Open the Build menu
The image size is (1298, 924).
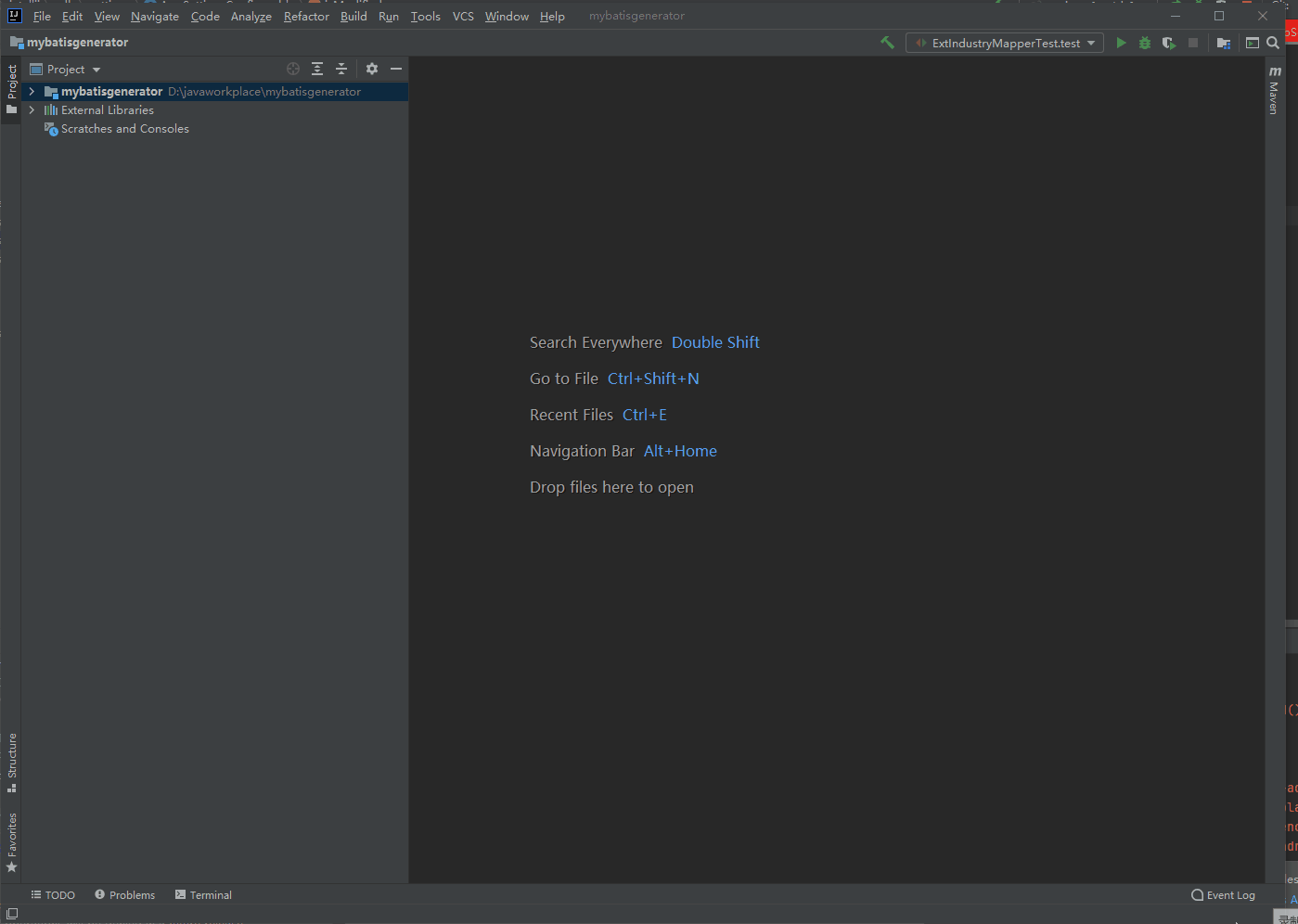pyautogui.click(x=353, y=17)
